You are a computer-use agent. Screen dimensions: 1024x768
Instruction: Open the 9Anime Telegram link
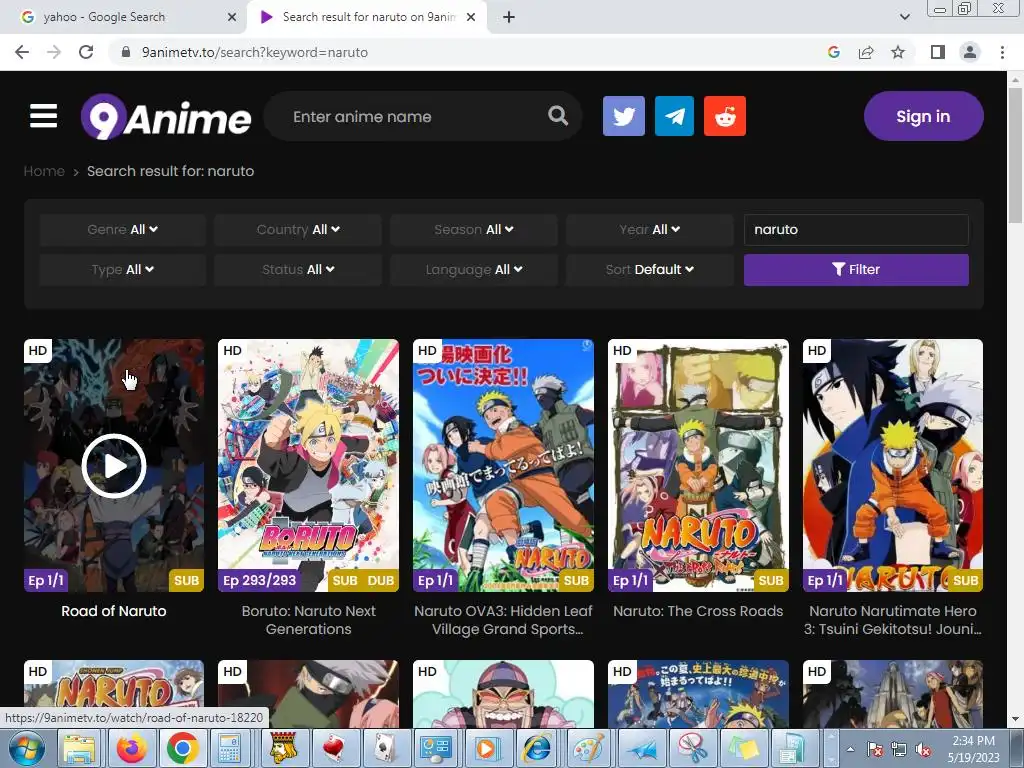[674, 116]
